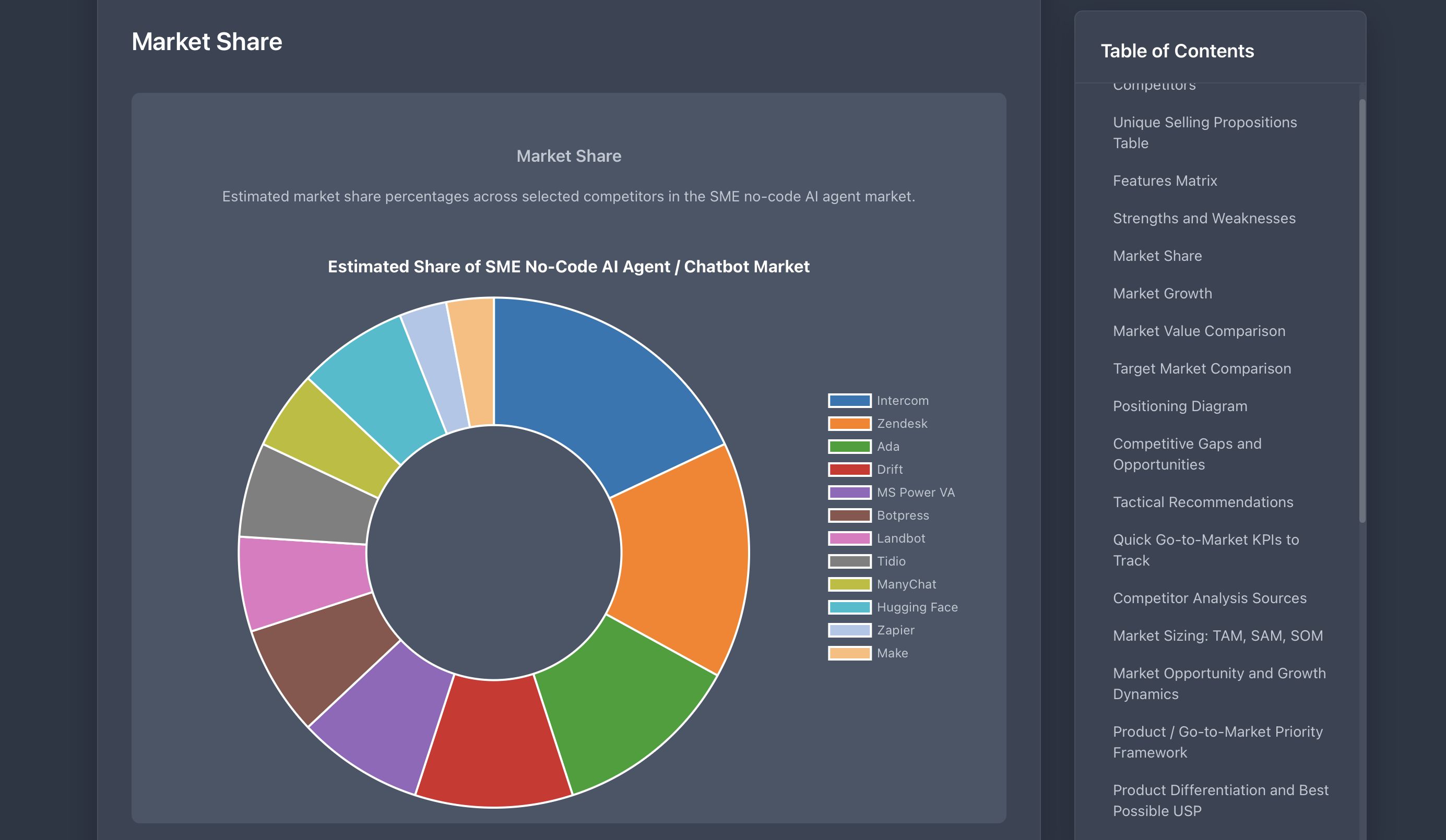Toggle MS Power VA purple legend swatch
1446x840 pixels.
pyautogui.click(x=849, y=493)
